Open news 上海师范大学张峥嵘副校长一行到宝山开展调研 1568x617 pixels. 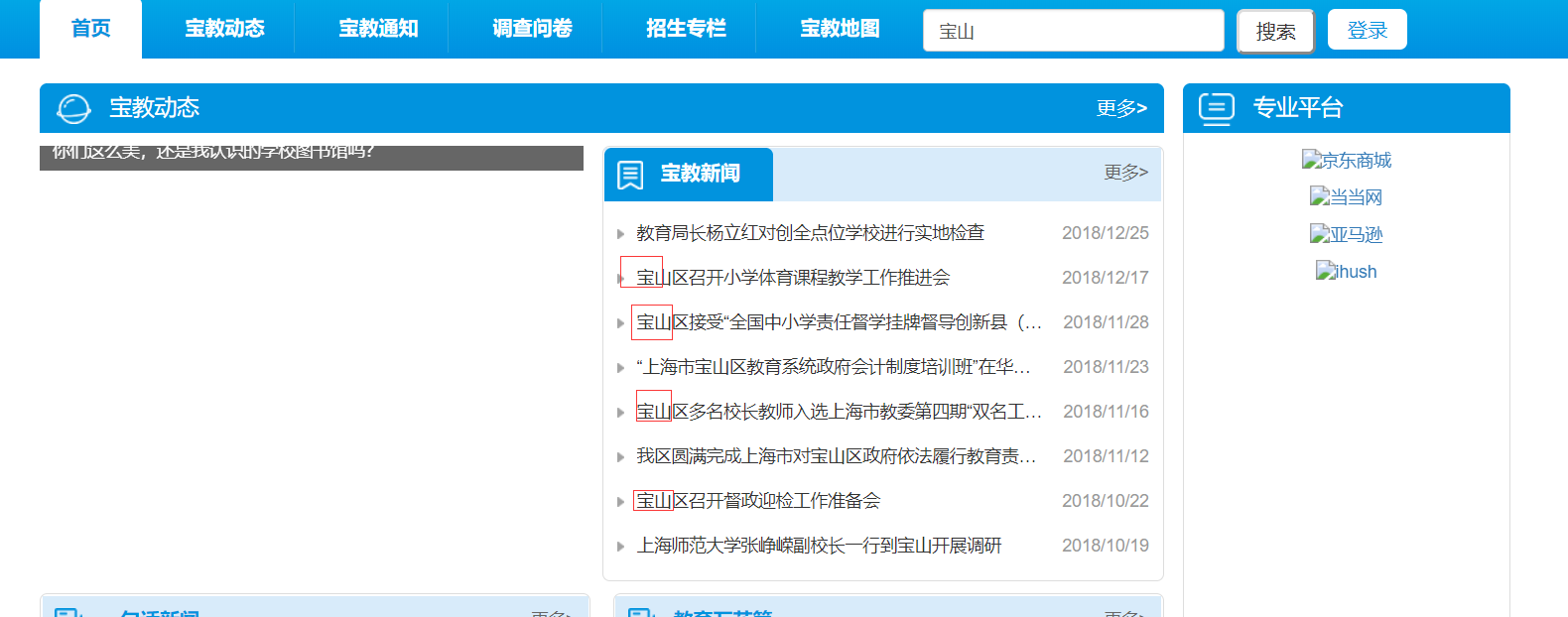coord(819,546)
